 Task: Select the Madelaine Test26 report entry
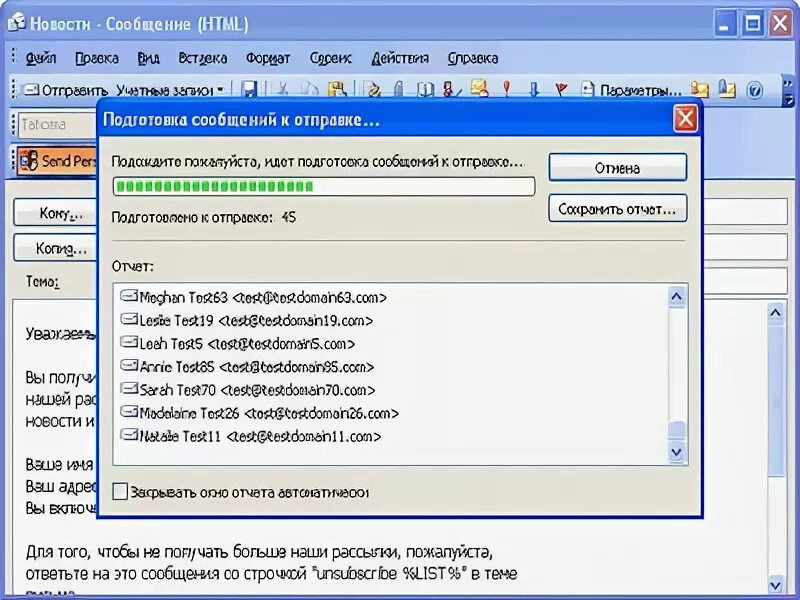[x=259, y=413]
